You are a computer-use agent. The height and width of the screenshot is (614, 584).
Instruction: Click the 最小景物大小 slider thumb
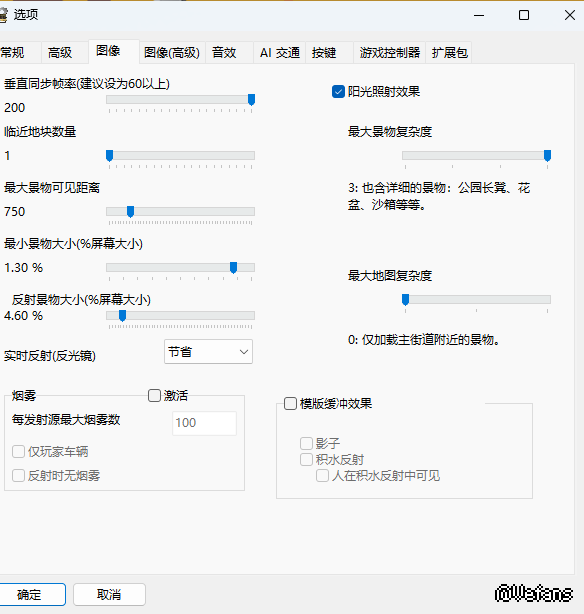(233, 268)
